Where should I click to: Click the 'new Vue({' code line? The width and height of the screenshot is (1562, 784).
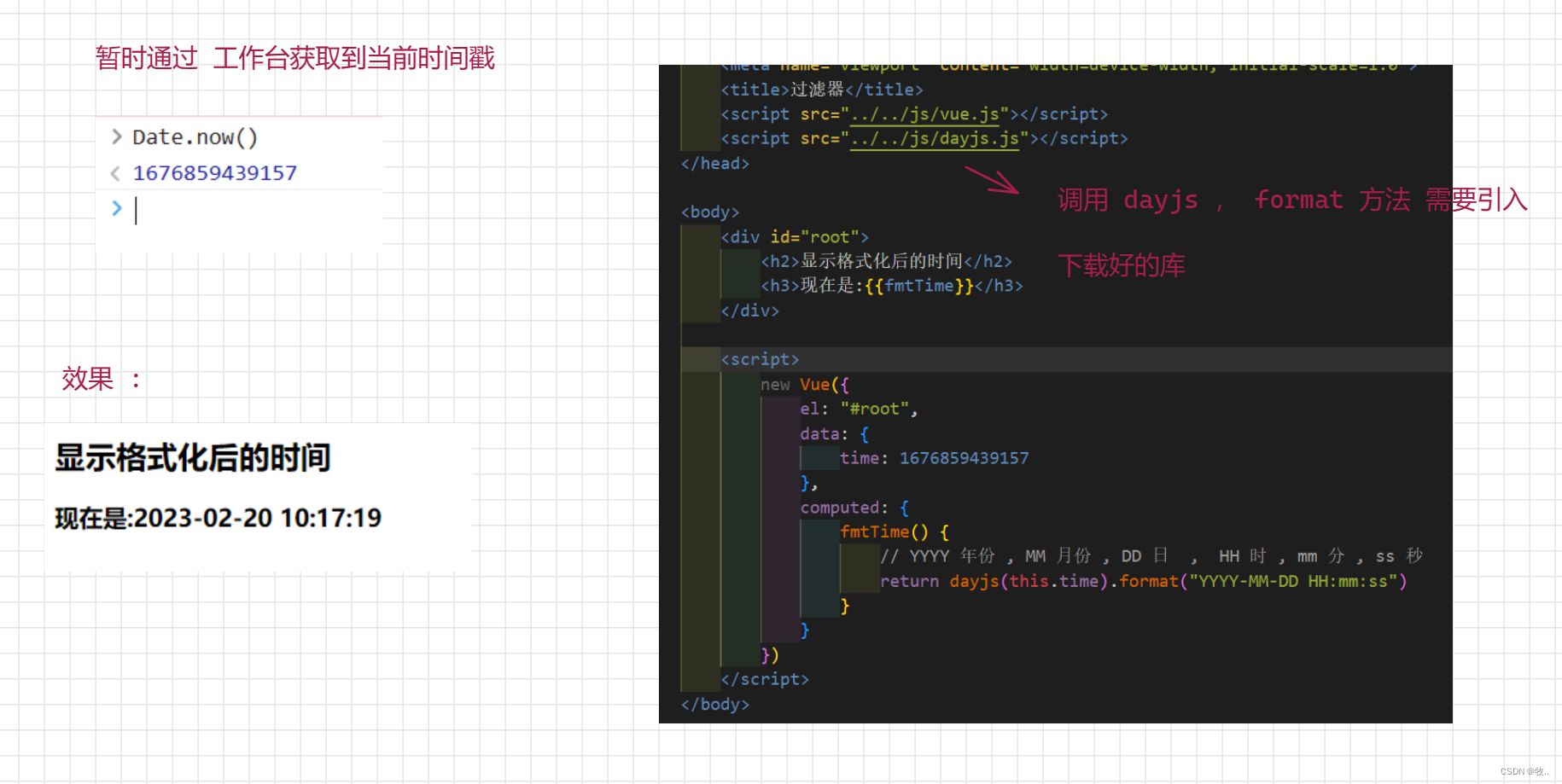pyautogui.click(x=805, y=385)
